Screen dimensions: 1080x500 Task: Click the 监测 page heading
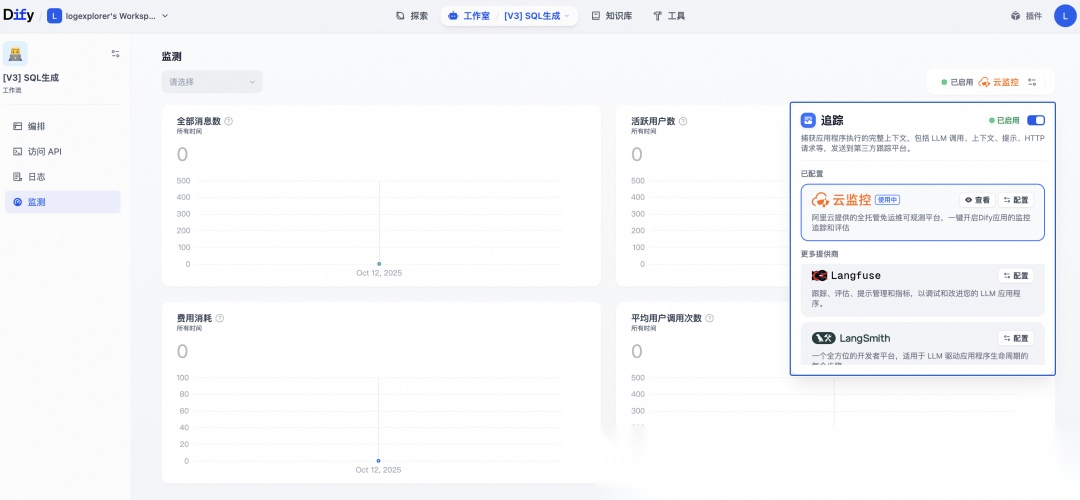click(172, 56)
